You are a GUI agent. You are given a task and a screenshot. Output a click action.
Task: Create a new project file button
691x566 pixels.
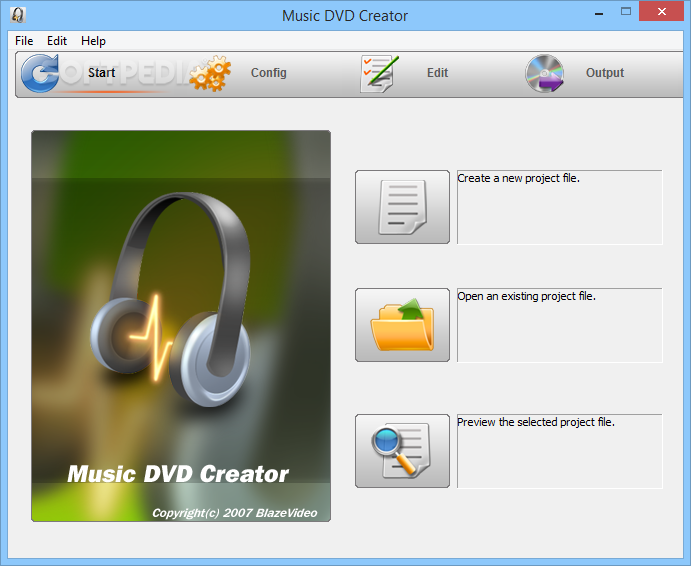tap(402, 207)
